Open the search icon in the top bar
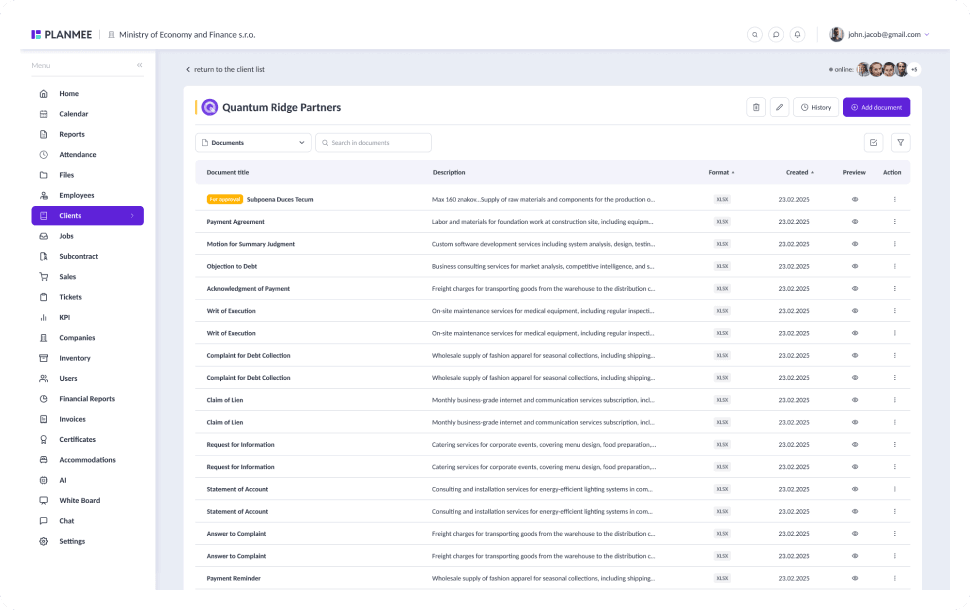This screenshot has width=970, height=610. [755, 35]
